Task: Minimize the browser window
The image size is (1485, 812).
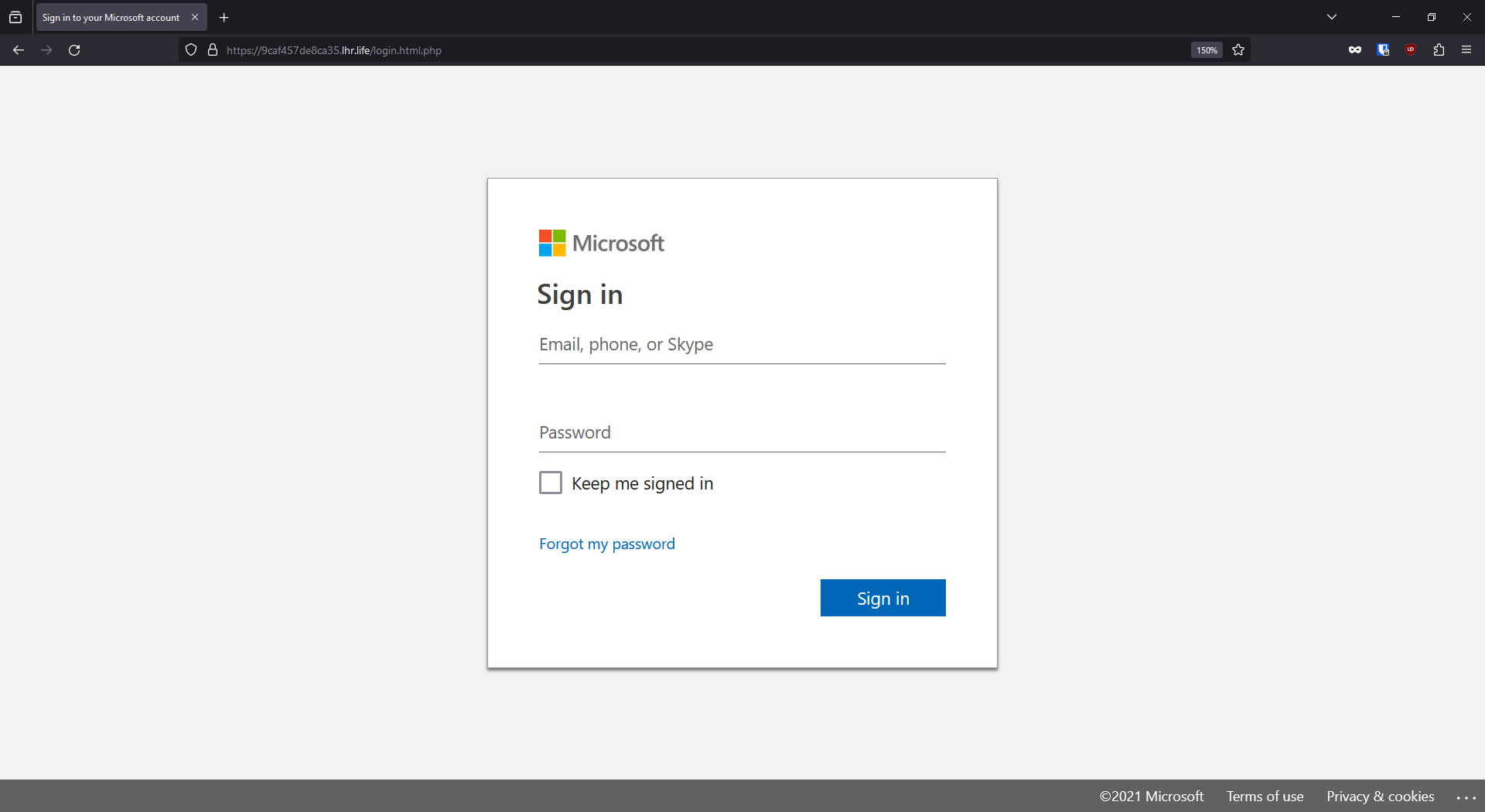Action: (1396, 17)
